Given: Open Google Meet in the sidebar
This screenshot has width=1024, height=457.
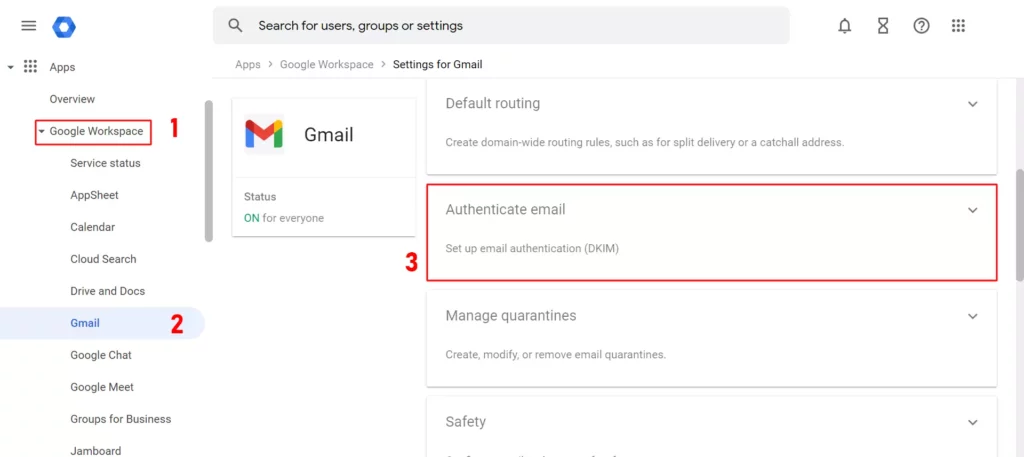Looking at the screenshot, I should (102, 387).
